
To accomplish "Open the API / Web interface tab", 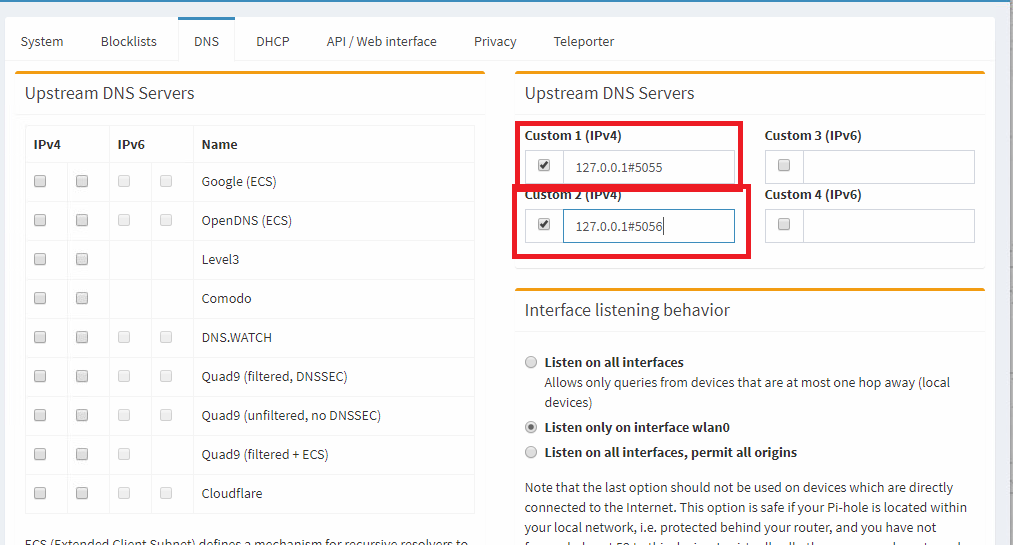I will pyautogui.click(x=381, y=41).
